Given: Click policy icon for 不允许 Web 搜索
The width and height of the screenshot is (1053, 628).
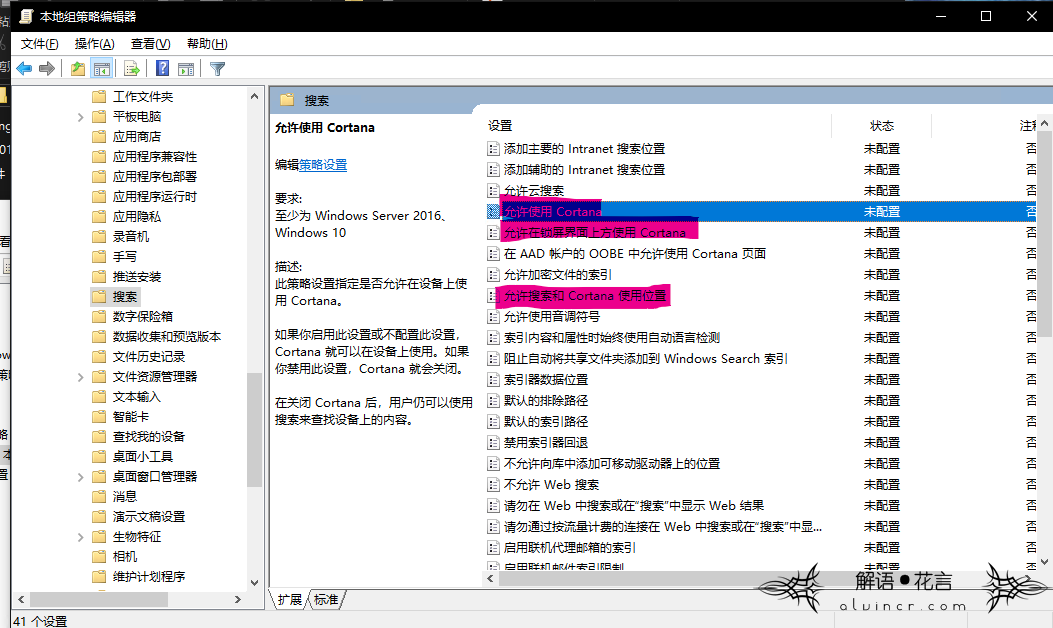Looking at the screenshot, I should point(494,485).
